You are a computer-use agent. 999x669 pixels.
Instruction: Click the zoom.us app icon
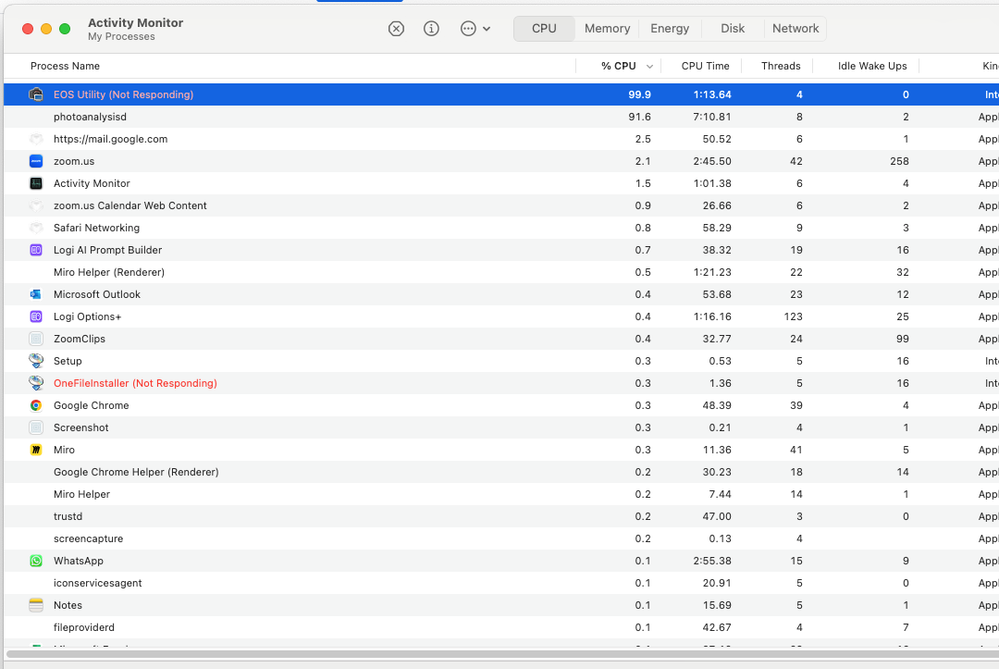click(x=37, y=161)
